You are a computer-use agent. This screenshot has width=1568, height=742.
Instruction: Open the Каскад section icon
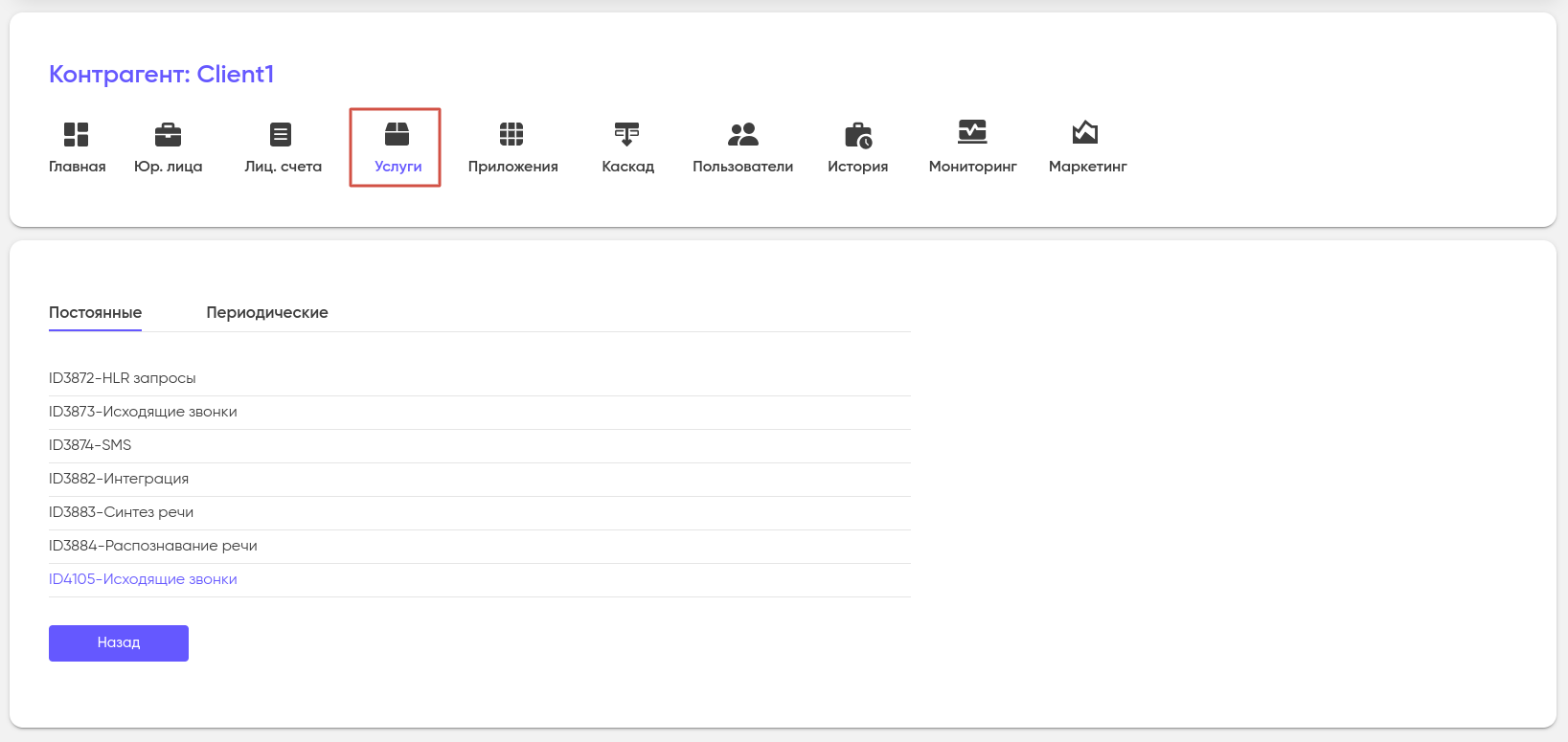pos(626,134)
